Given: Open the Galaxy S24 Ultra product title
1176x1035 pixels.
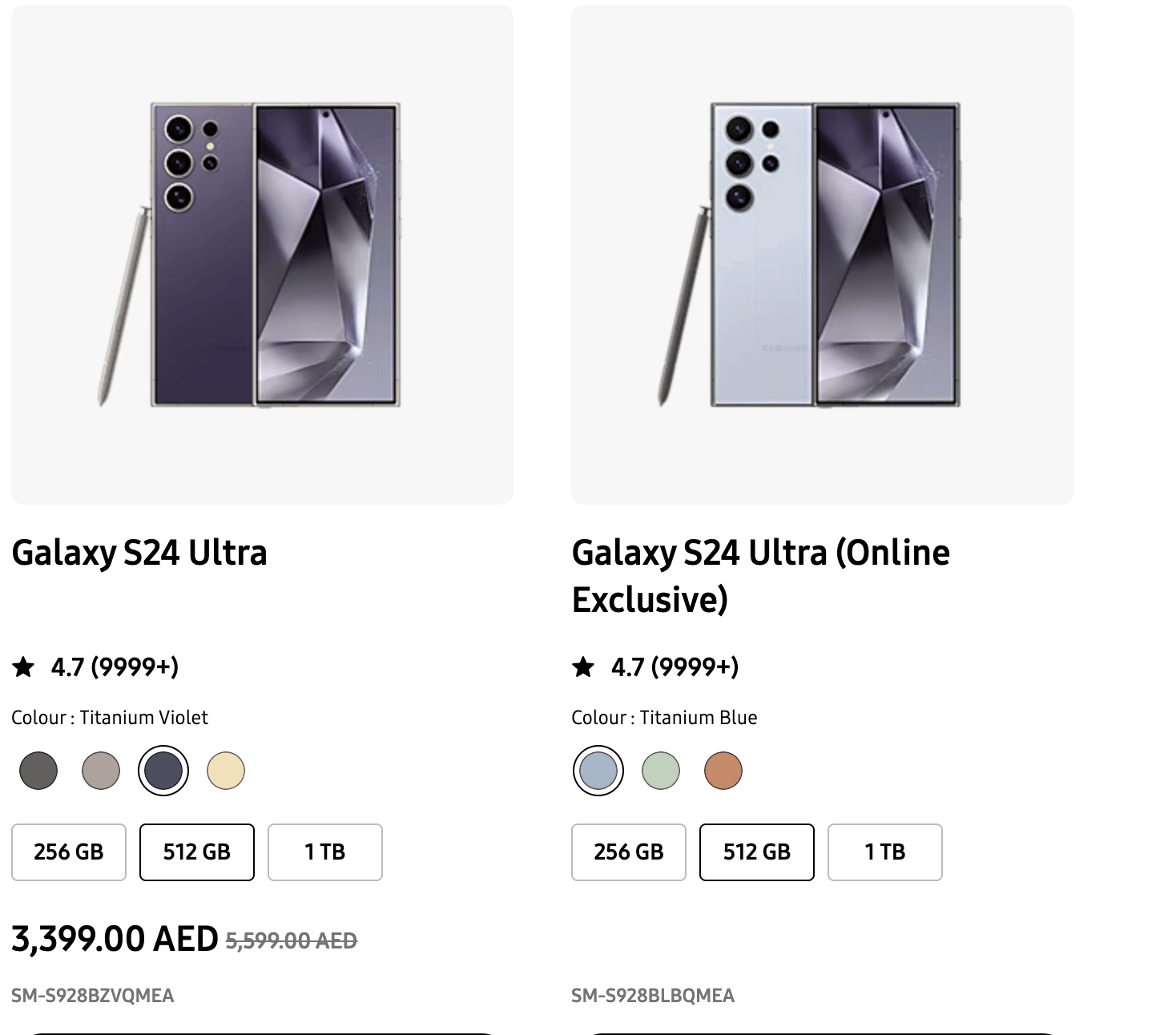Looking at the screenshot, I should pyautogui.click(x=139, y=553).
